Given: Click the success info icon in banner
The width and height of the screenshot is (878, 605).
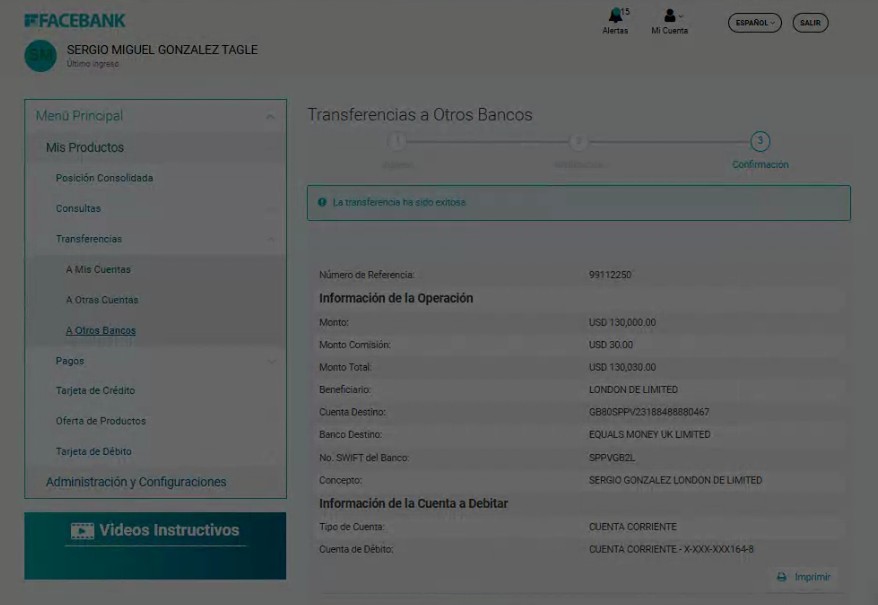Looking at the screenshot, I should click(322, 202).
